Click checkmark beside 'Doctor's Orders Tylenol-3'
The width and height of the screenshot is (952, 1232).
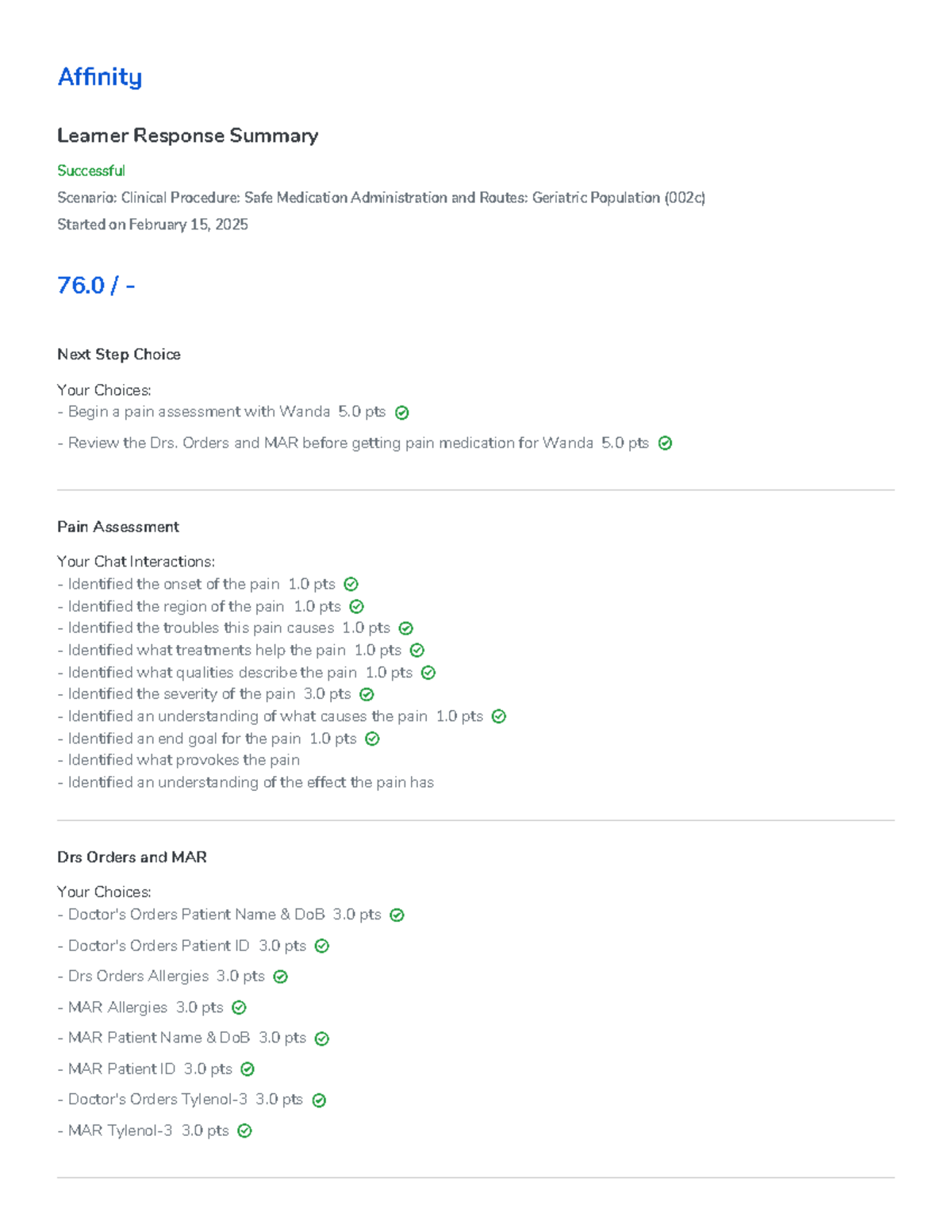319,1100
